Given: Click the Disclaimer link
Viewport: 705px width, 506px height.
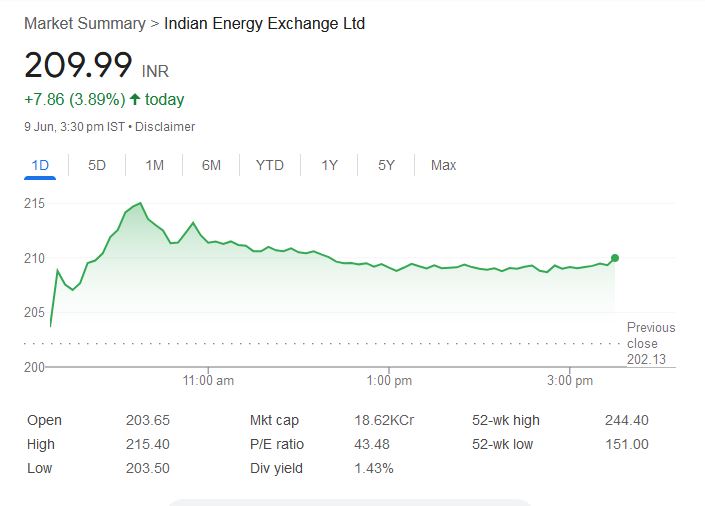Looking at the screenshot, I should click(165, 127).
